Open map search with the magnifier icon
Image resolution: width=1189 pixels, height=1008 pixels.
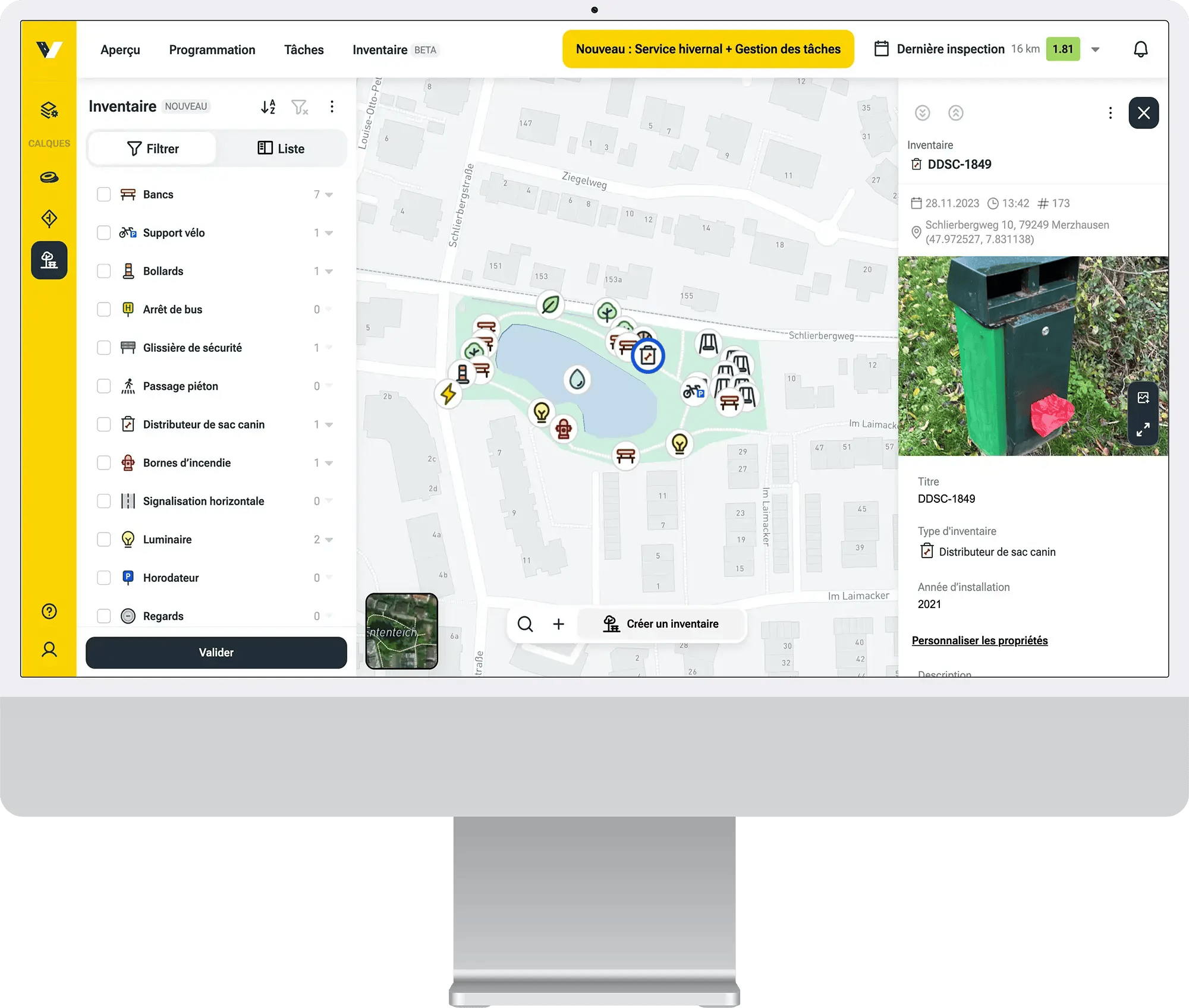525,624
